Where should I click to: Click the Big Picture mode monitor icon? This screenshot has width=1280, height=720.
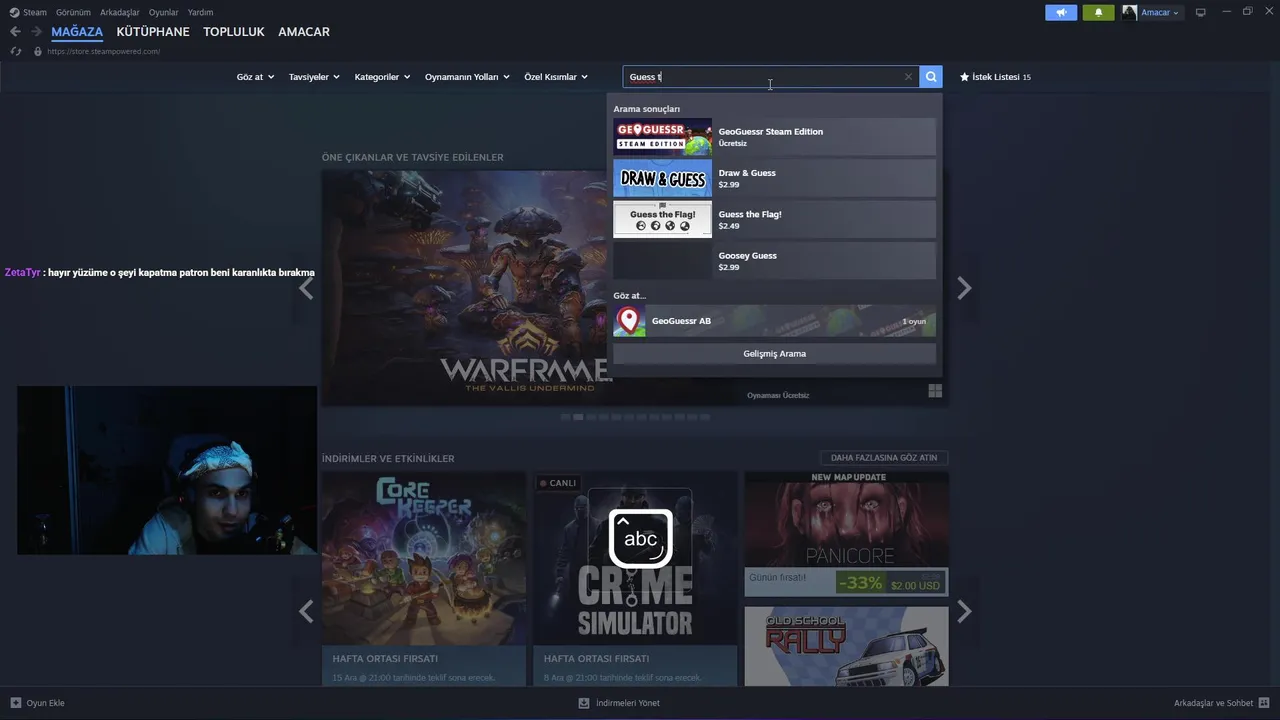[x=1201, y=12]
